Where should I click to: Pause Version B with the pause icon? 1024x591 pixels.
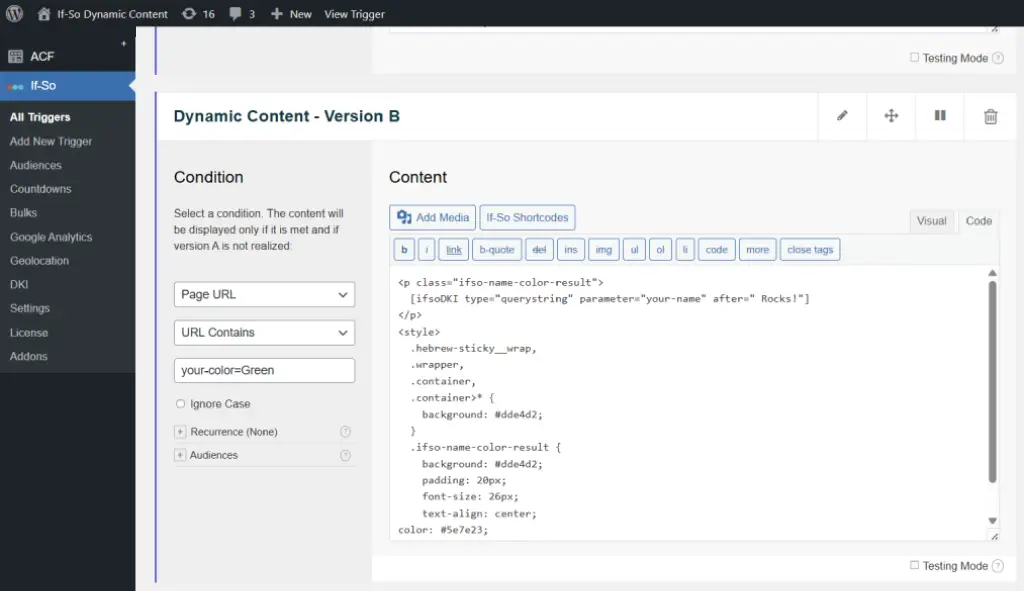click(940, 116)
